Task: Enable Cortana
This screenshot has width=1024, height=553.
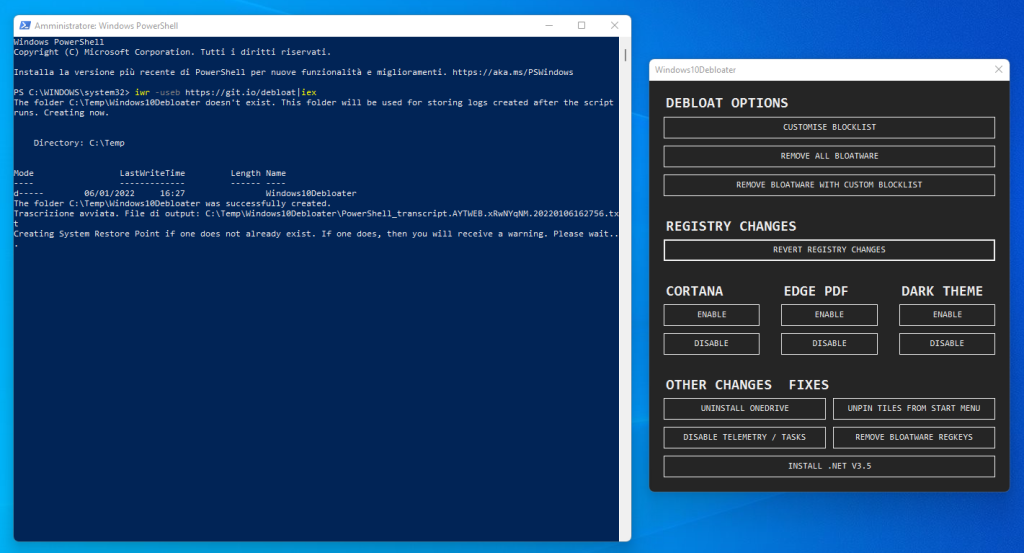Action: [x=711, y=315]
